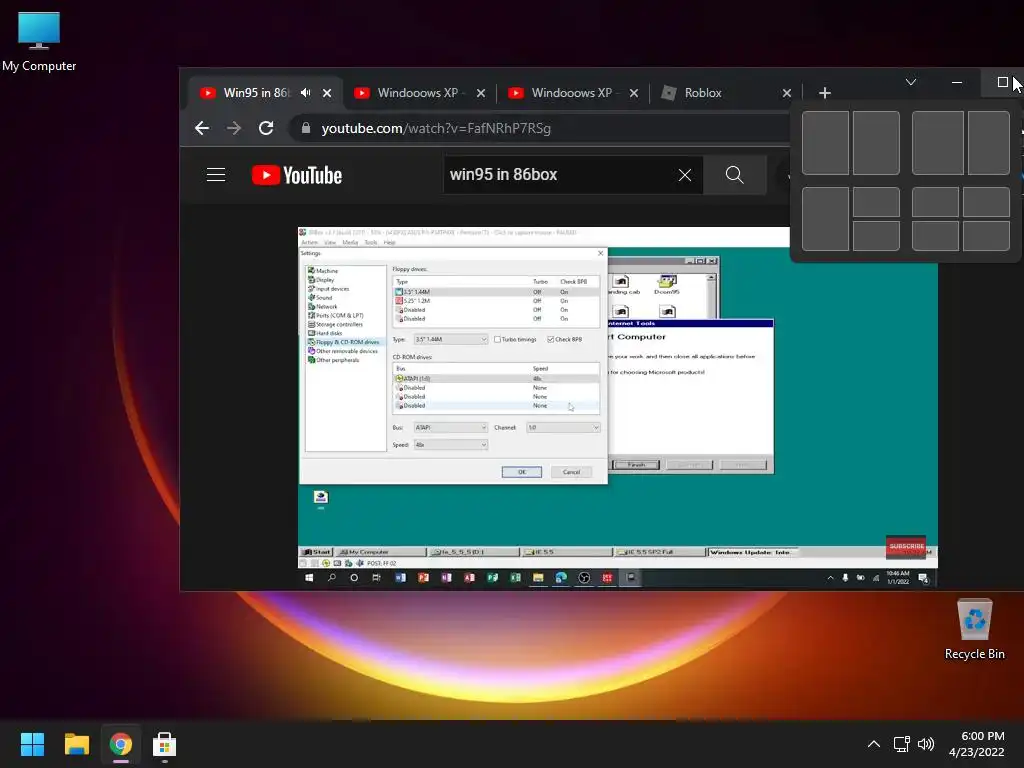The image size is (1024, 768).
Task: Snap window to bottom-right quadrant of four-zone layout
Action: point(986,236)
